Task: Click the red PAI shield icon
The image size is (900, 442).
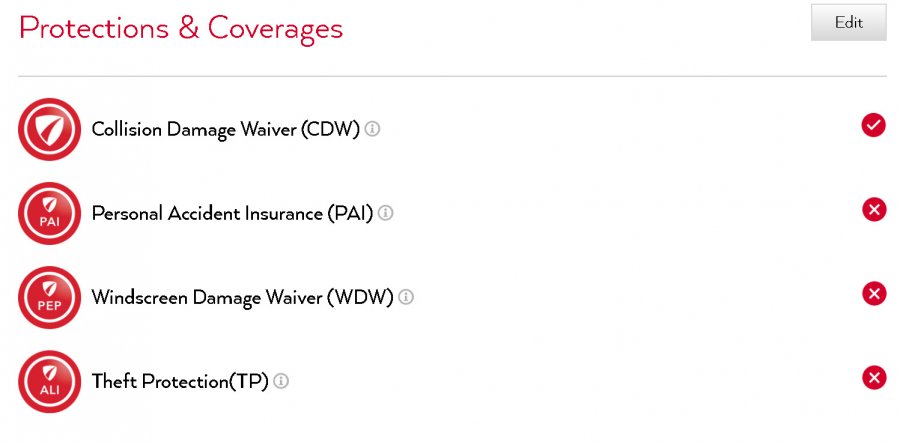Action: (49, 213)
